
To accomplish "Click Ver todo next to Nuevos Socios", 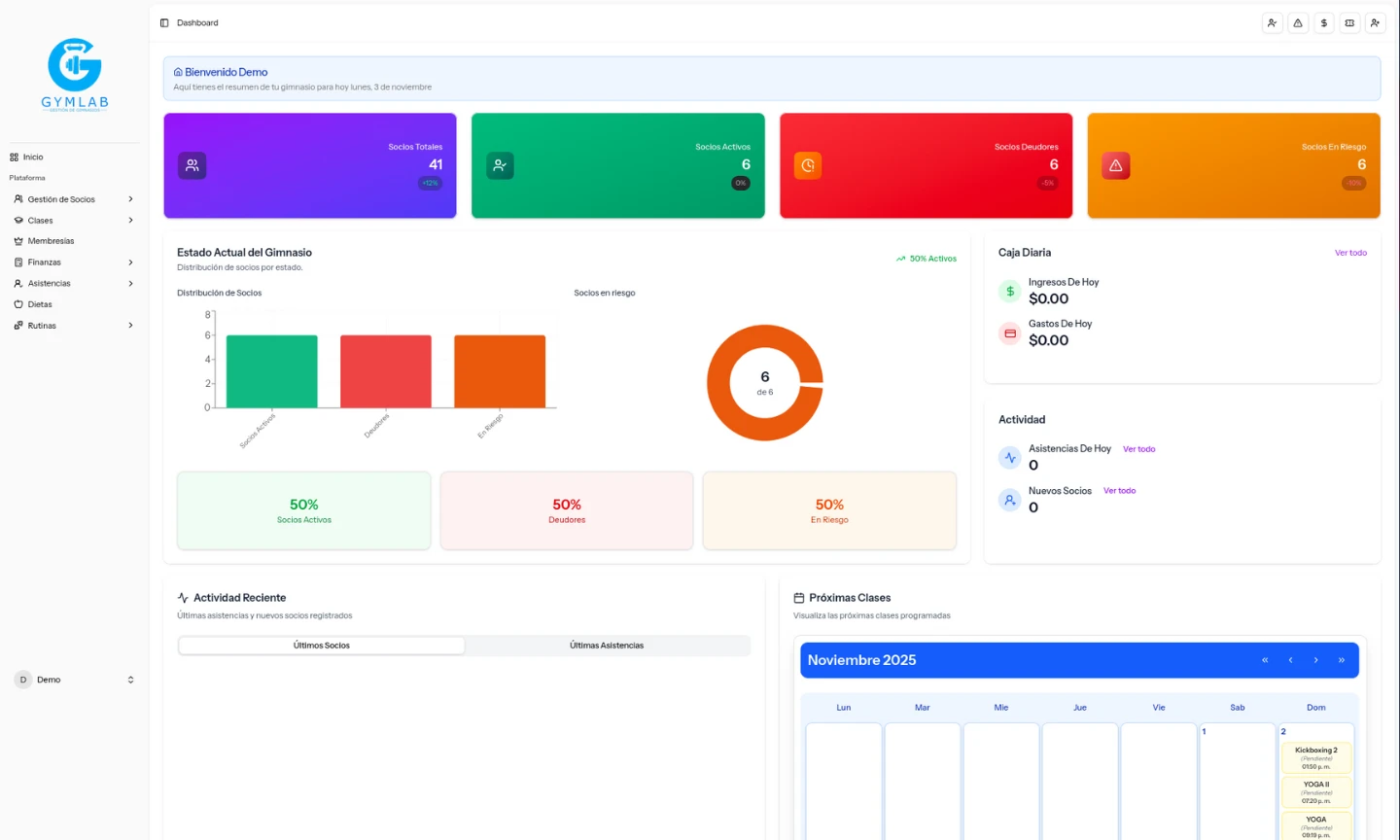I will (x=1119, y=491).
